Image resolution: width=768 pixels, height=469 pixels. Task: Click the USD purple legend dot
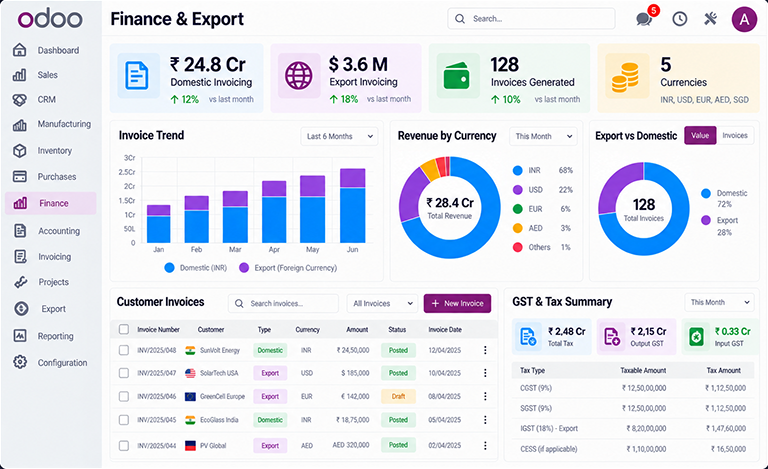click(517, 189)
